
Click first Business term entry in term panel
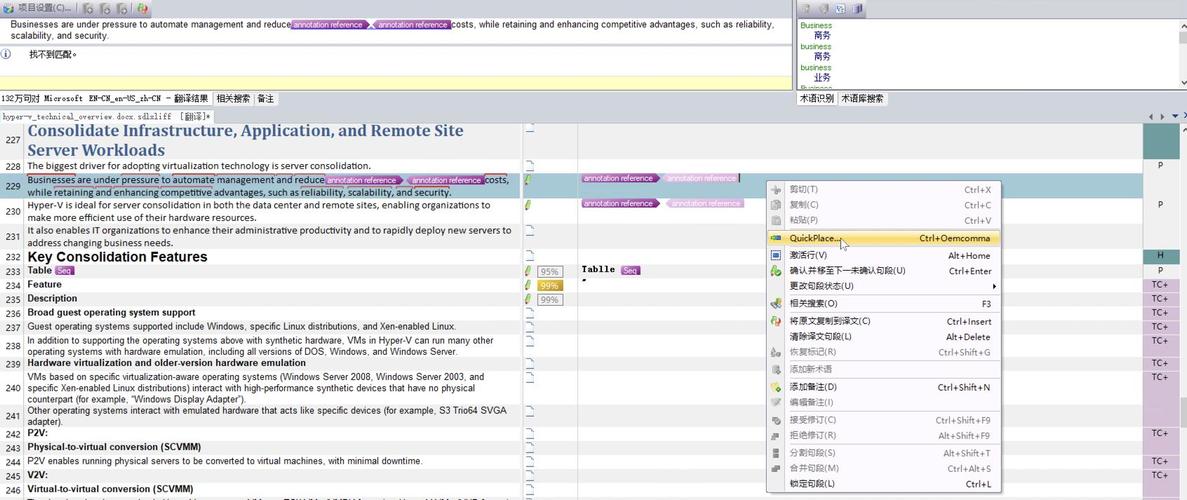[x=816, y=26]
